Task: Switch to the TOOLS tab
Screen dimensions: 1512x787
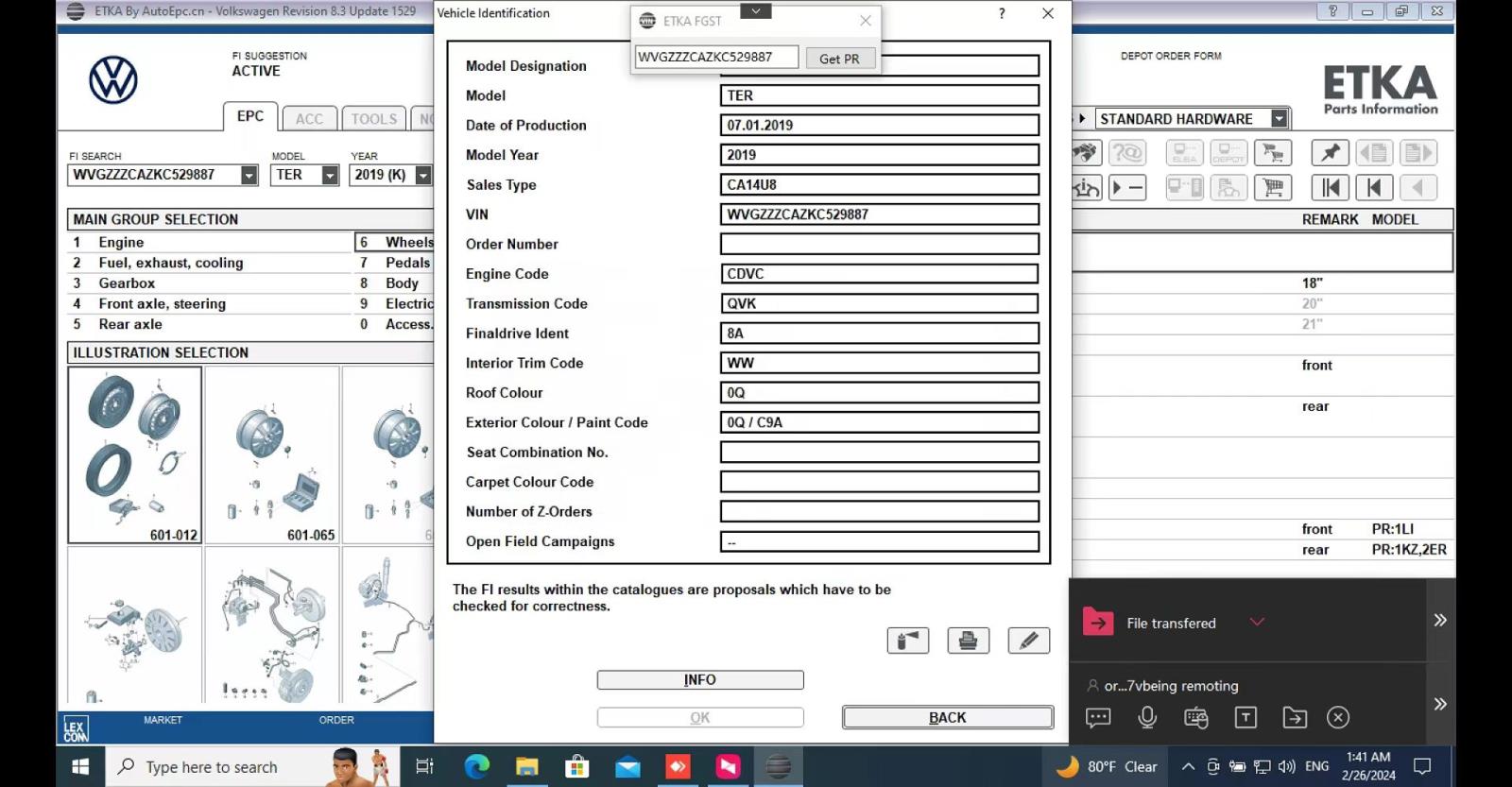Action: 374,118
